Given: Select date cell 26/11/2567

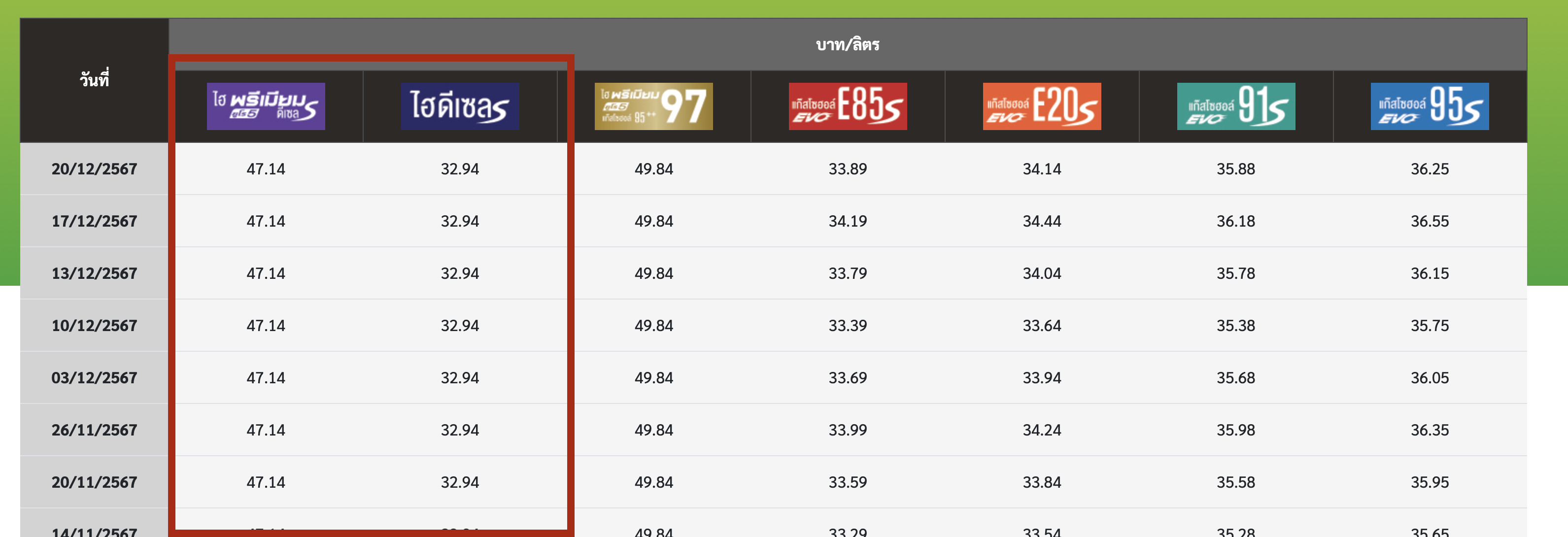Looking at the screenshot, I should pyautogui.click(x=94, y=431).
